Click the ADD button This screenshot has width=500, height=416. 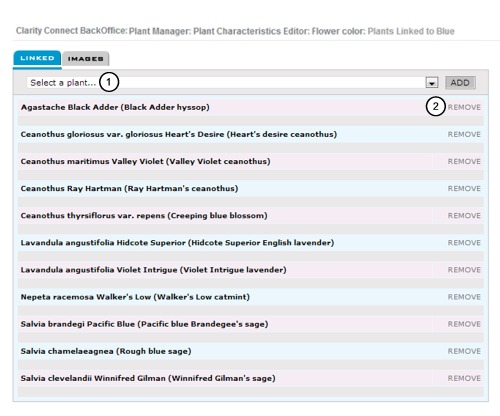(460, 83)
